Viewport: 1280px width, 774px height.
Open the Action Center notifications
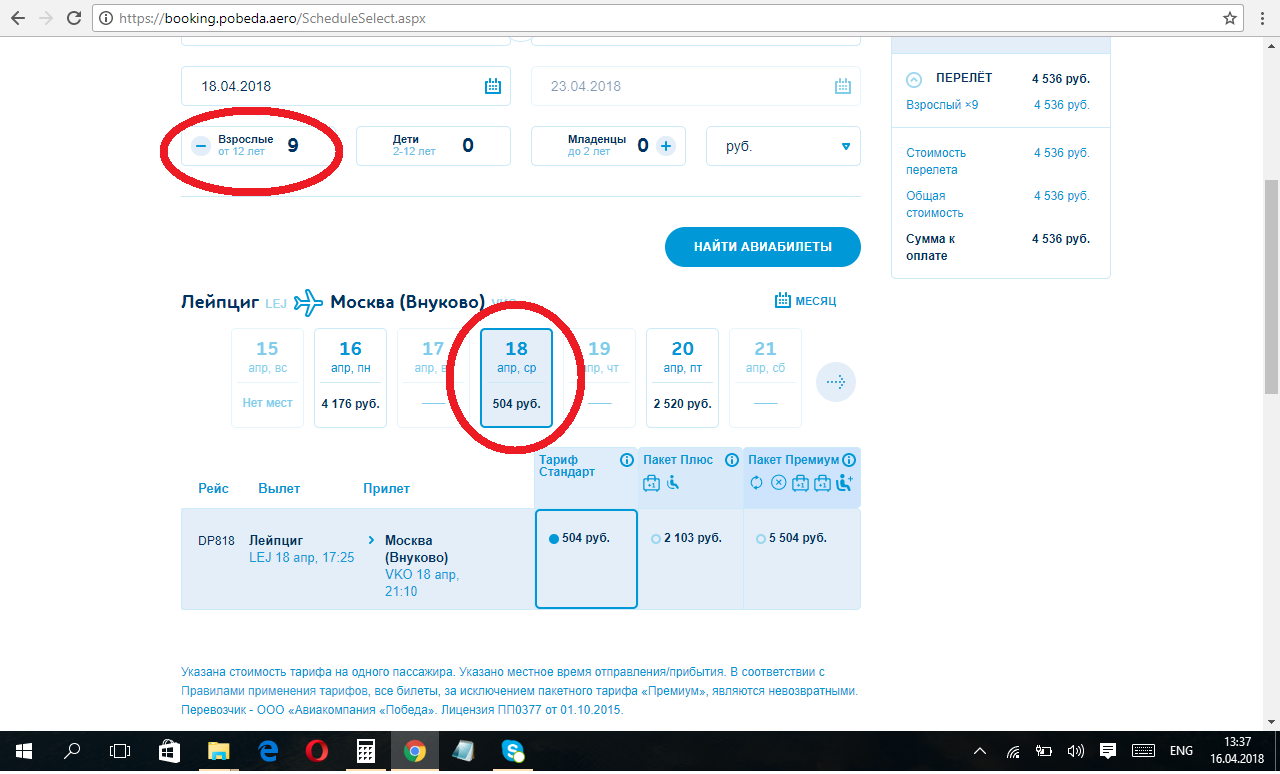1108,751
